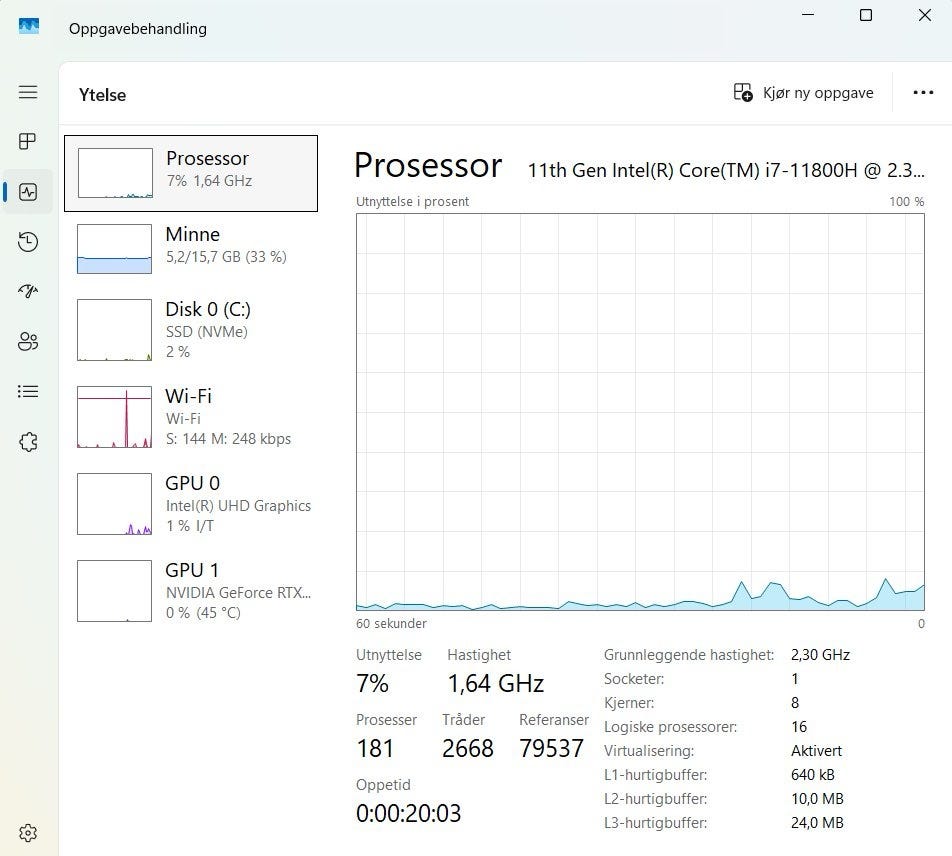Click Kjør ny oppgave button
The width and height of the screenshot is (952, 856).
[x=803, y=93]
